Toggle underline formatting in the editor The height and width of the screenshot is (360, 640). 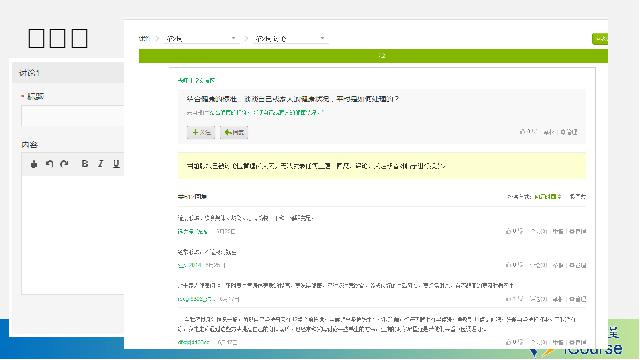pyautogui.click(x=116, y=164)
